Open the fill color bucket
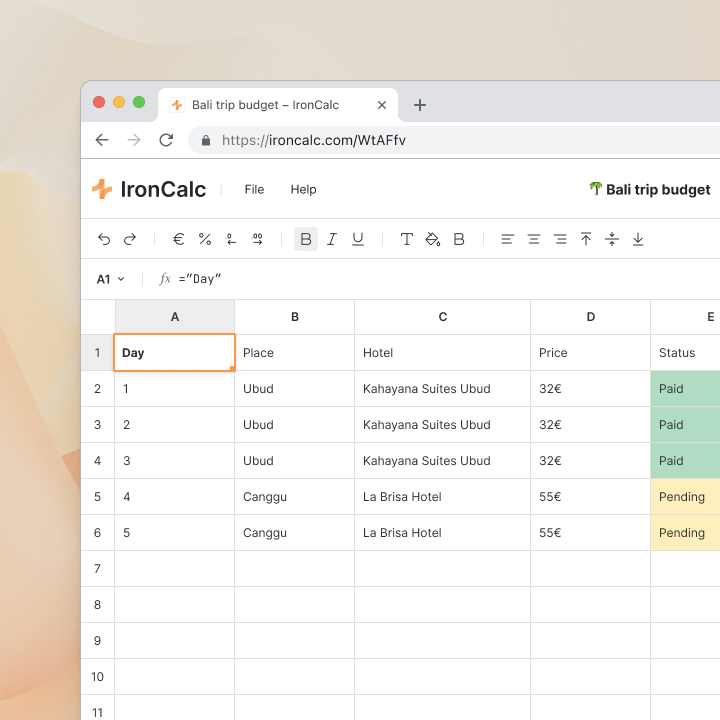720x720 pixels. click(433, 239)
